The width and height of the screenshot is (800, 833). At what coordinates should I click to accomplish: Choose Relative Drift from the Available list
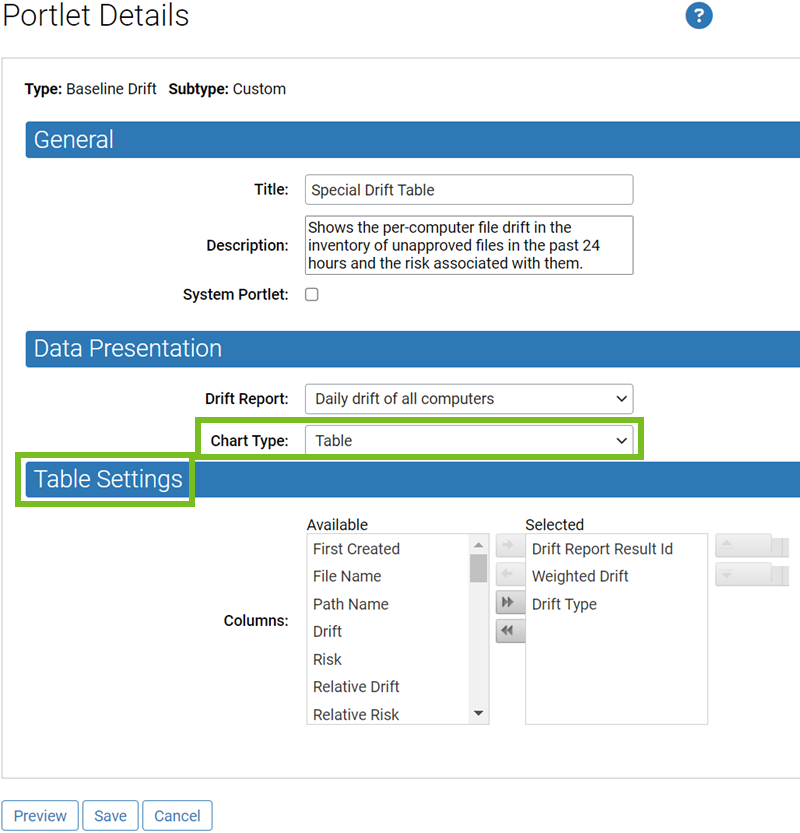pyautogui.click(x=356, y=687)
